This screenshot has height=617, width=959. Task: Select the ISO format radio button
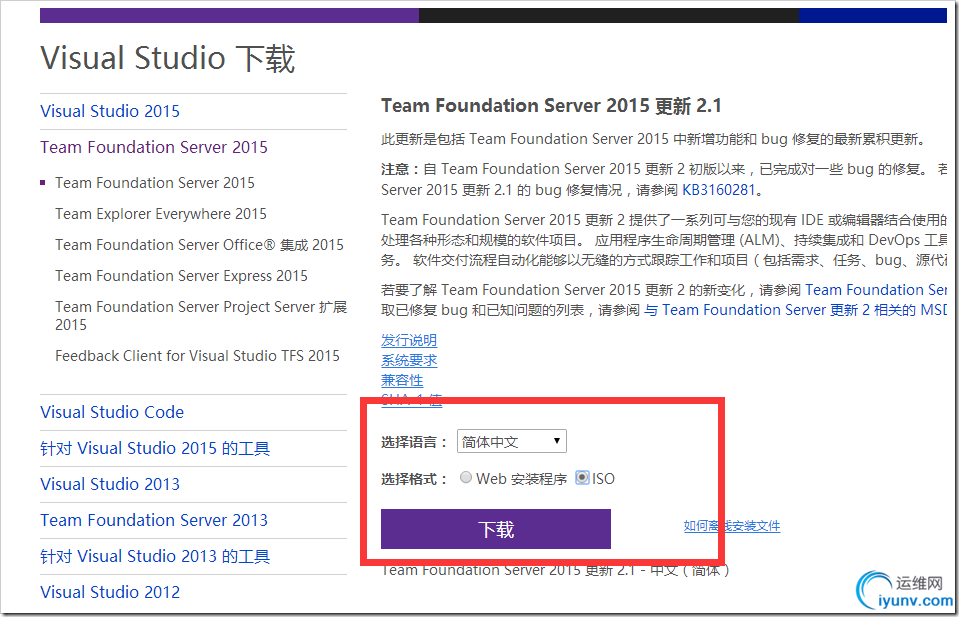point(582,478)
